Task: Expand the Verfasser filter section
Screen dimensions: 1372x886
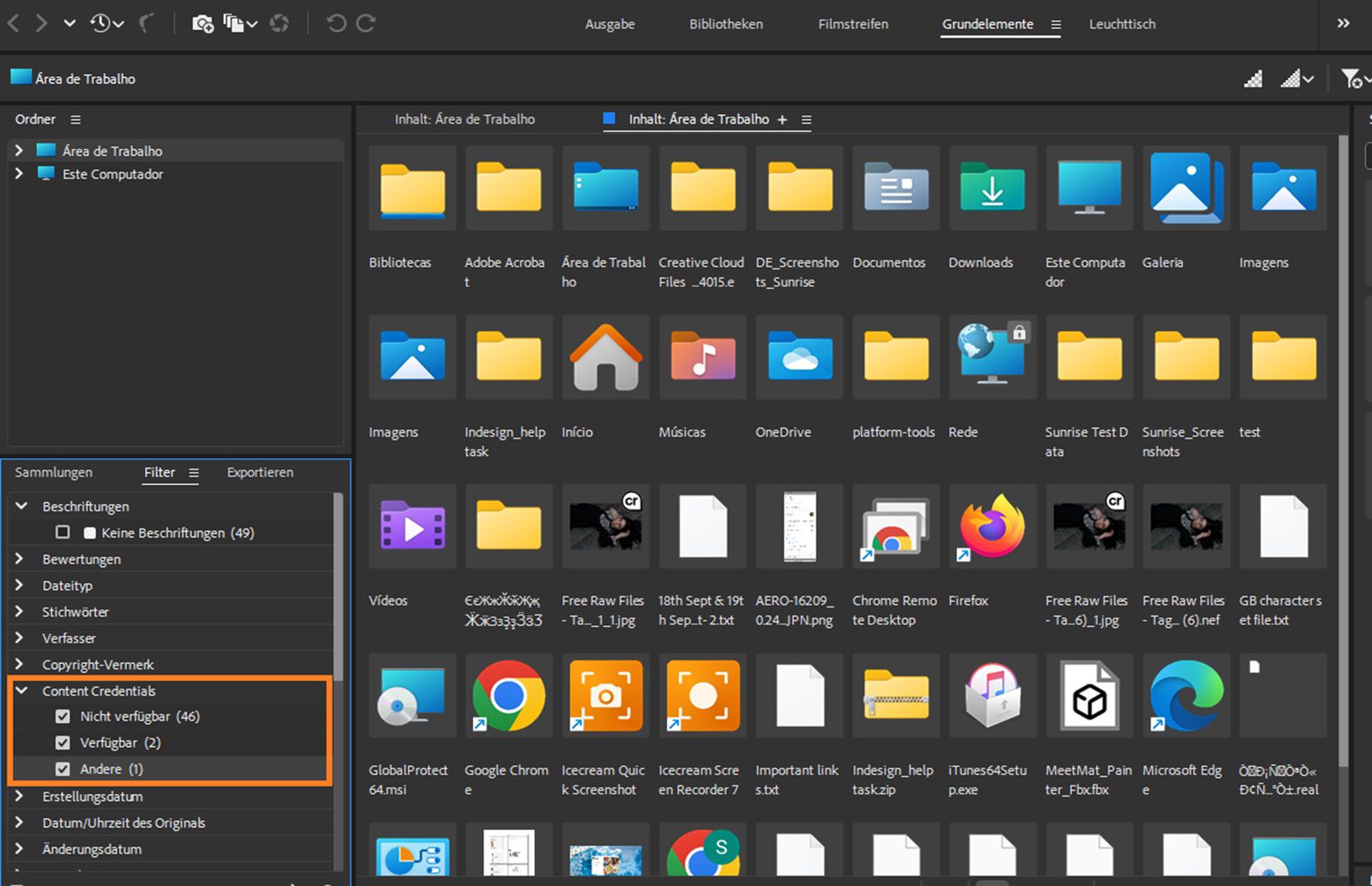Action: coord(20,638)
